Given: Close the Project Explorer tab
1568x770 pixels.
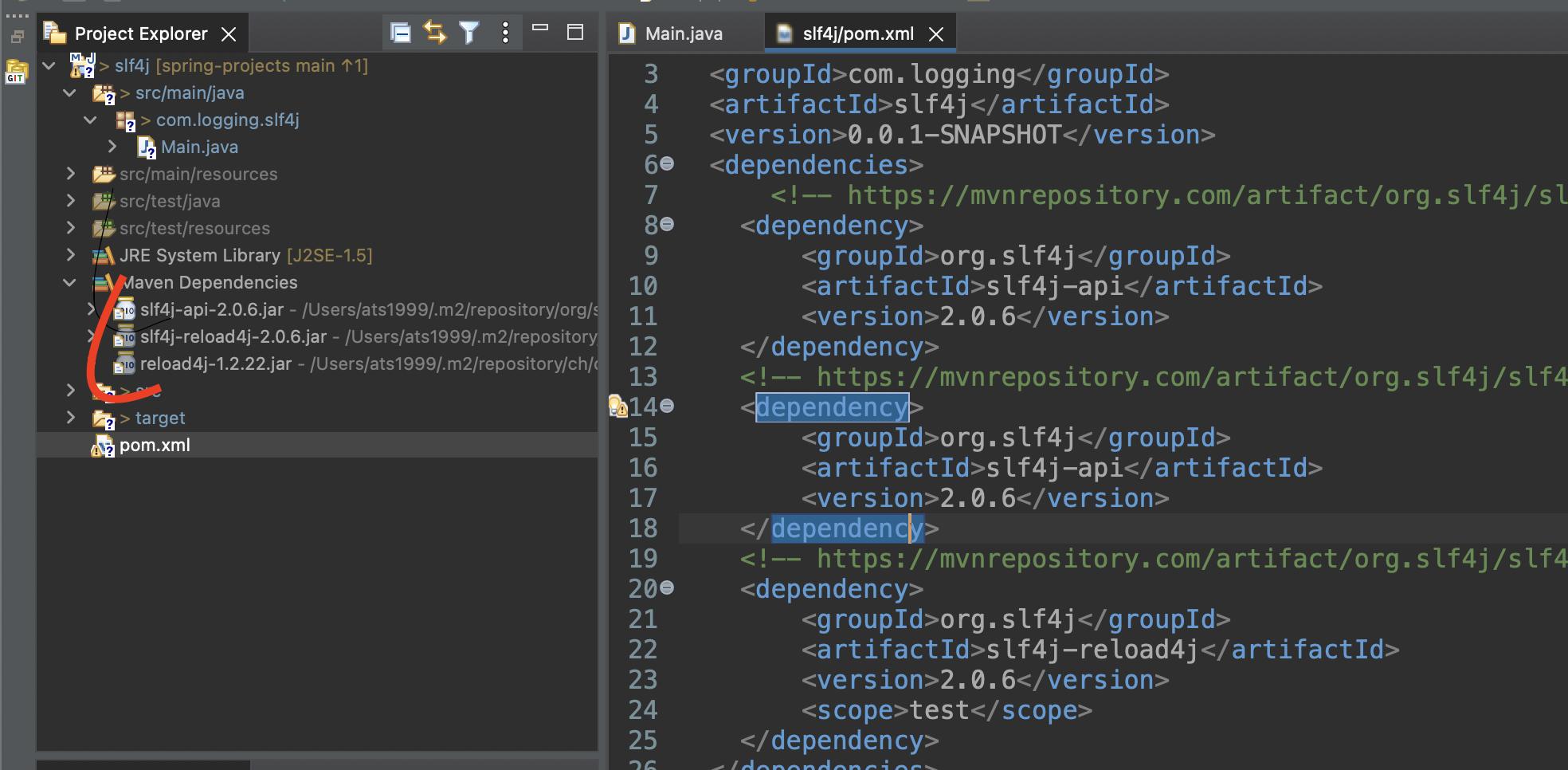Looking at the screenshot, I should click(229, 34).
